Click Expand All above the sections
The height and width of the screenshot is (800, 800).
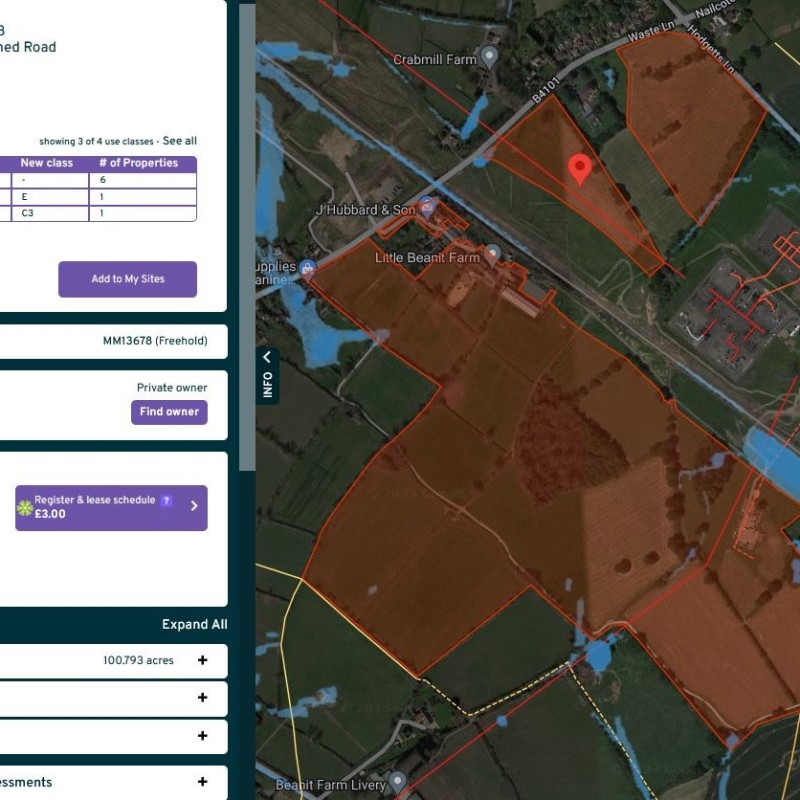click(x=194, y=625)
